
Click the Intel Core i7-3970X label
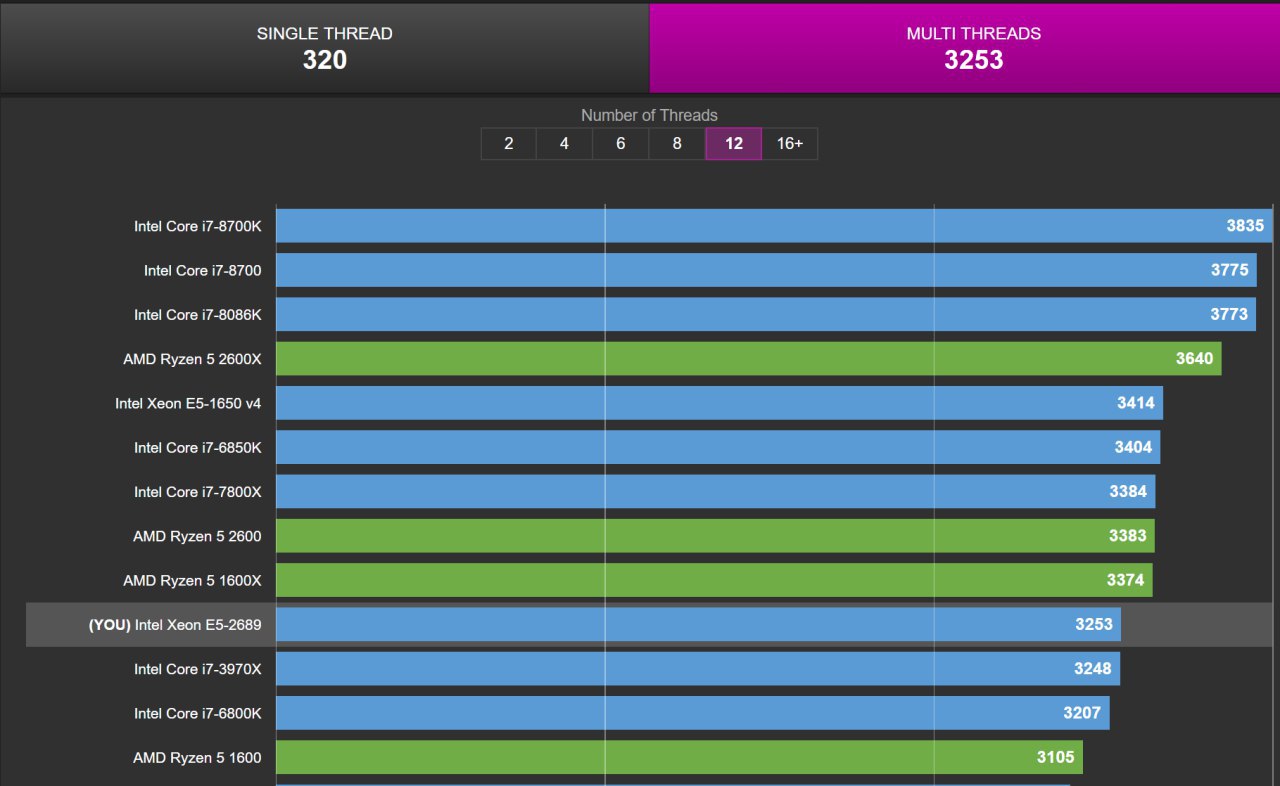[198, 669]
